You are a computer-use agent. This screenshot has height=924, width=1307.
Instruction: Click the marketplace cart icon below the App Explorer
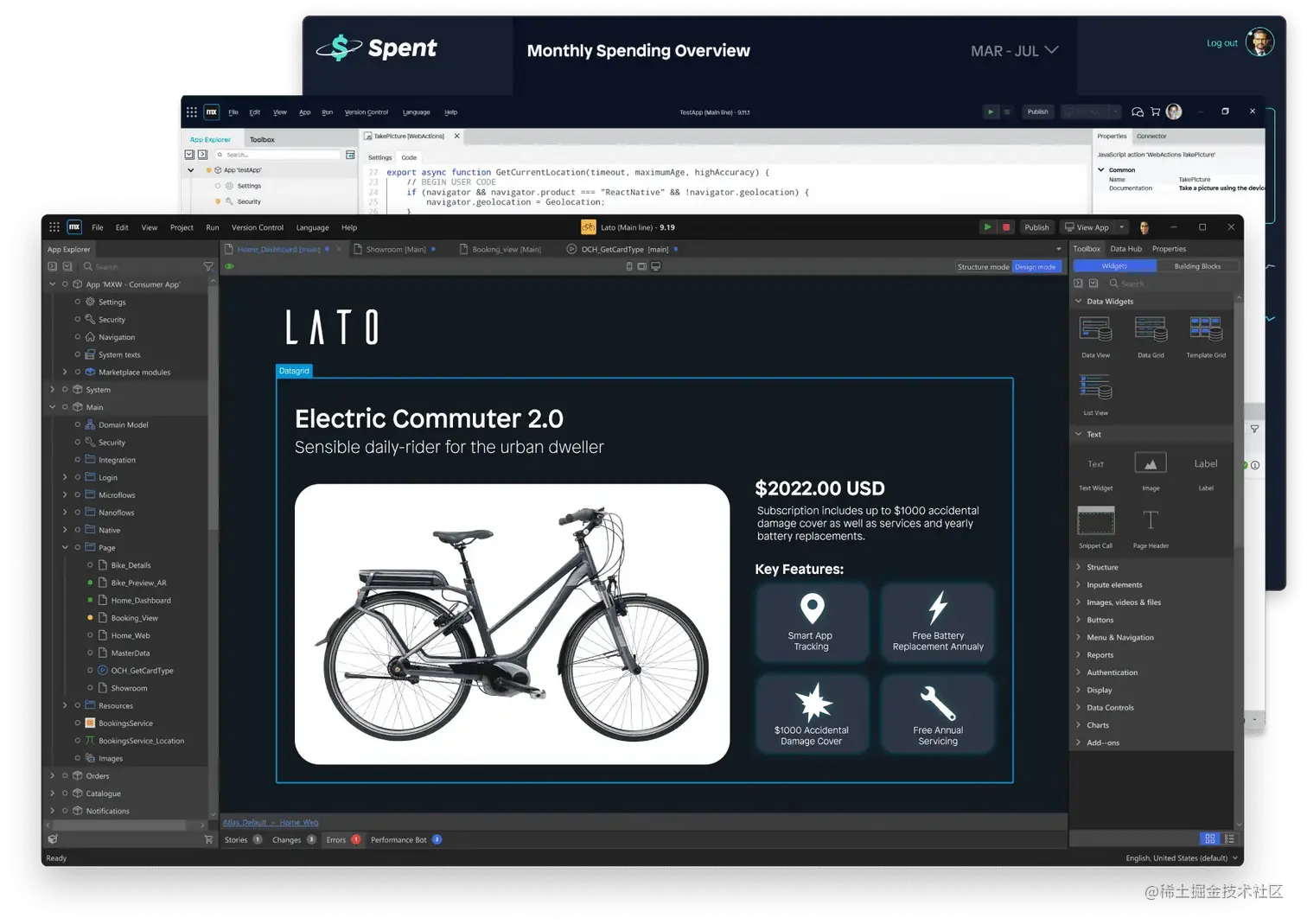tap(208, 839)
